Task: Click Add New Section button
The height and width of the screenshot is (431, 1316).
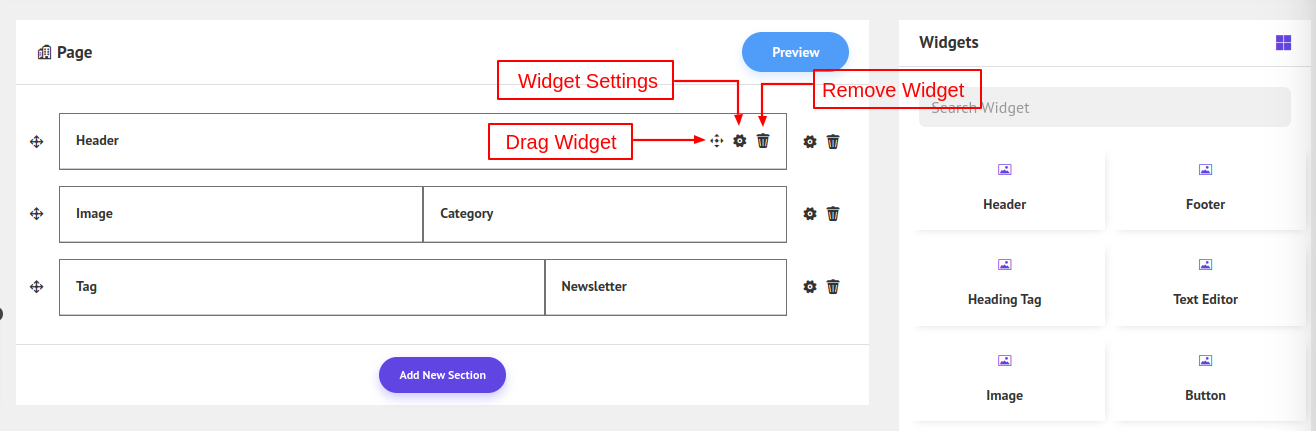Action: point(442,375)
